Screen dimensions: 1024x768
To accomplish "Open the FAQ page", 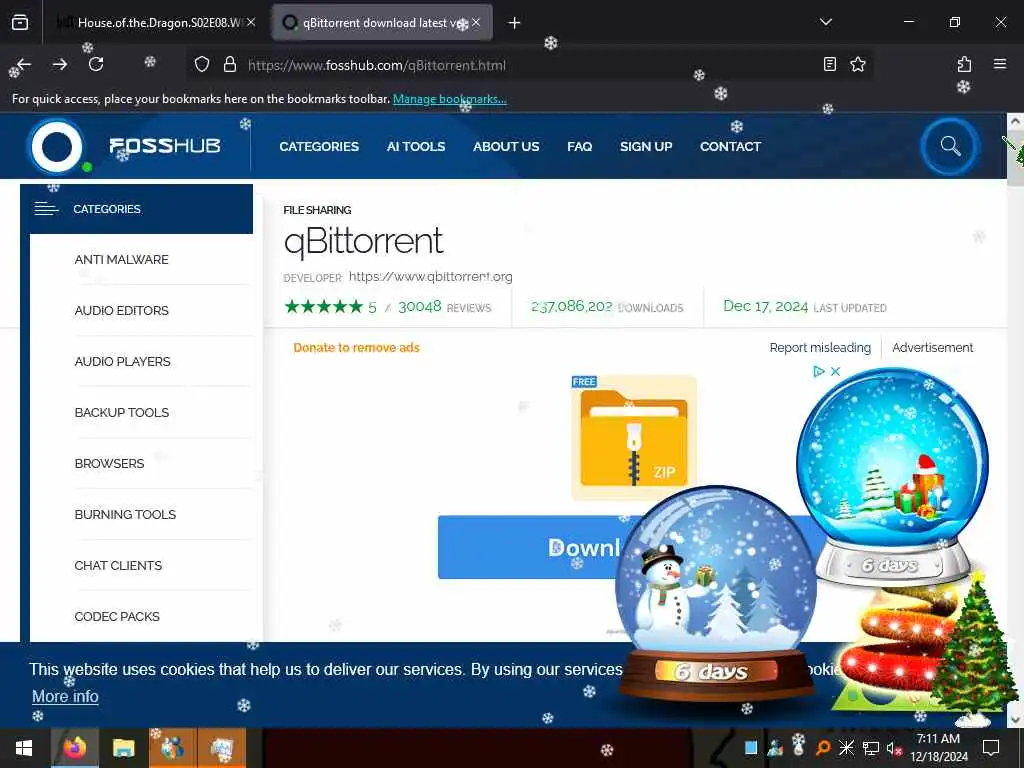I will (579, 146).
